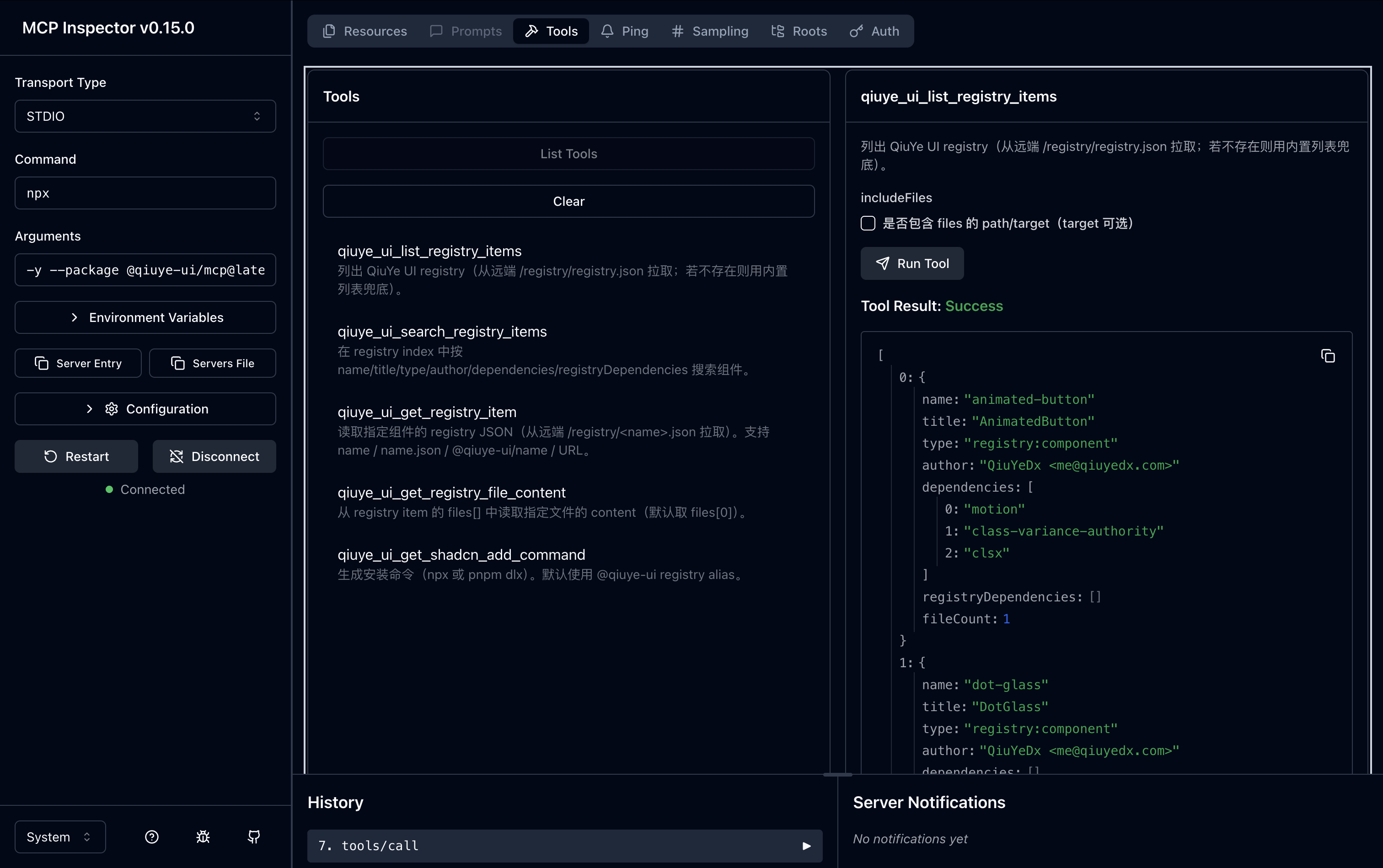Expand the tools/call history entry
Screen dimensions: 1383x868
pyautogui.click(x=564, y=846)
